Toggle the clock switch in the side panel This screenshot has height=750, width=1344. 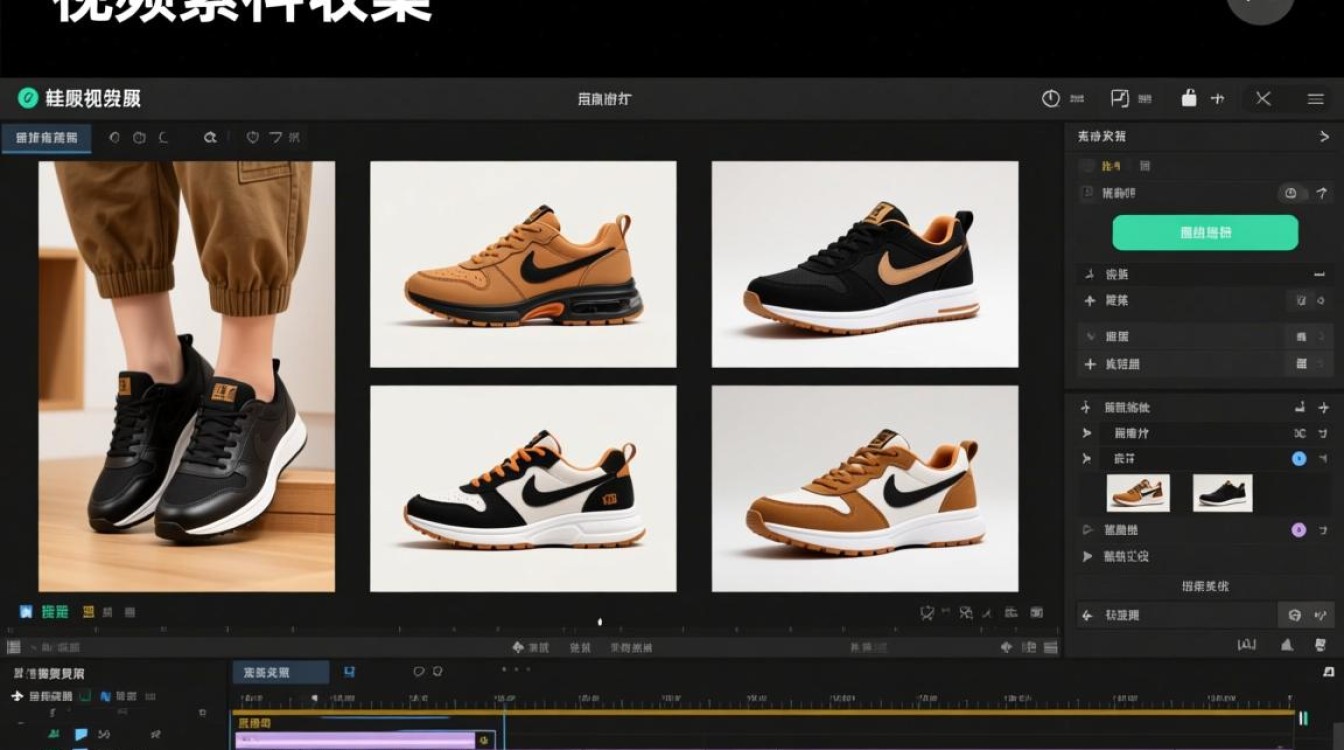pyautogui.click(x=1291, y=193)
